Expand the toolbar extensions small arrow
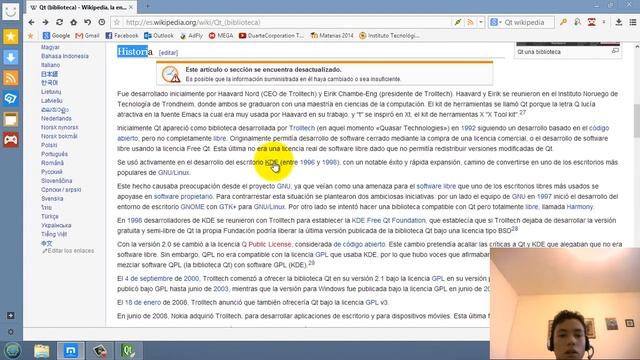The width and height of the screenshot is (640, 360). point(604,22)
